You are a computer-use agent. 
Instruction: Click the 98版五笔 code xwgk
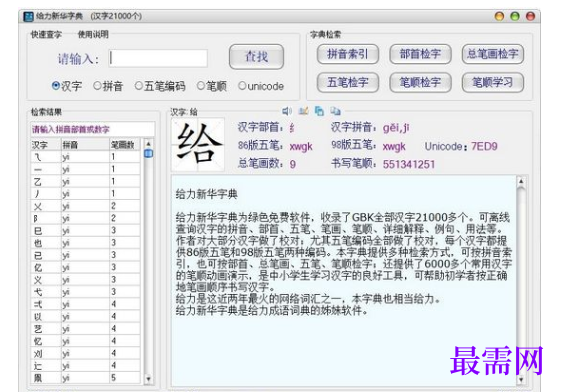tap(394, 146)
